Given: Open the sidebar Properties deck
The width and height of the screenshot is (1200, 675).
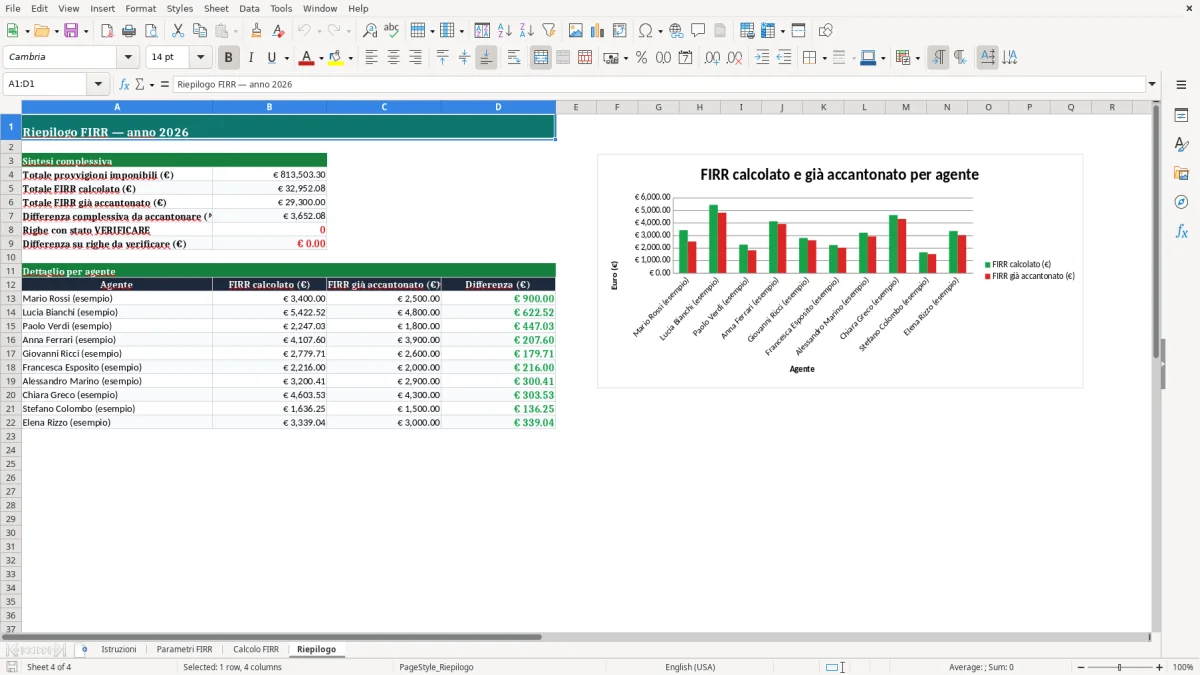Looking at the screenshot, I should [x=1181, y=115].
